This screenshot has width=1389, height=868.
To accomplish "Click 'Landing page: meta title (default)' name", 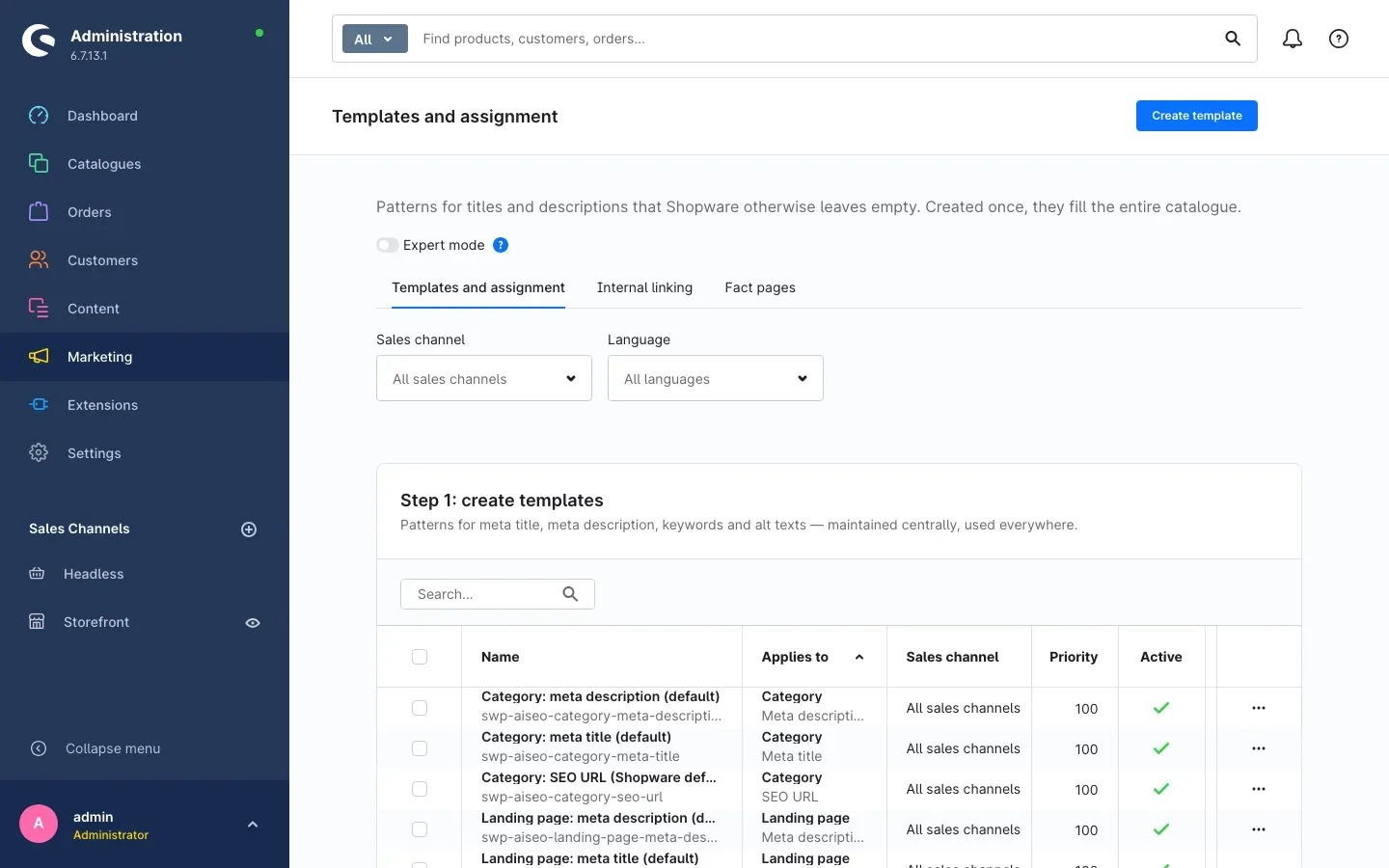I will 589,858.
